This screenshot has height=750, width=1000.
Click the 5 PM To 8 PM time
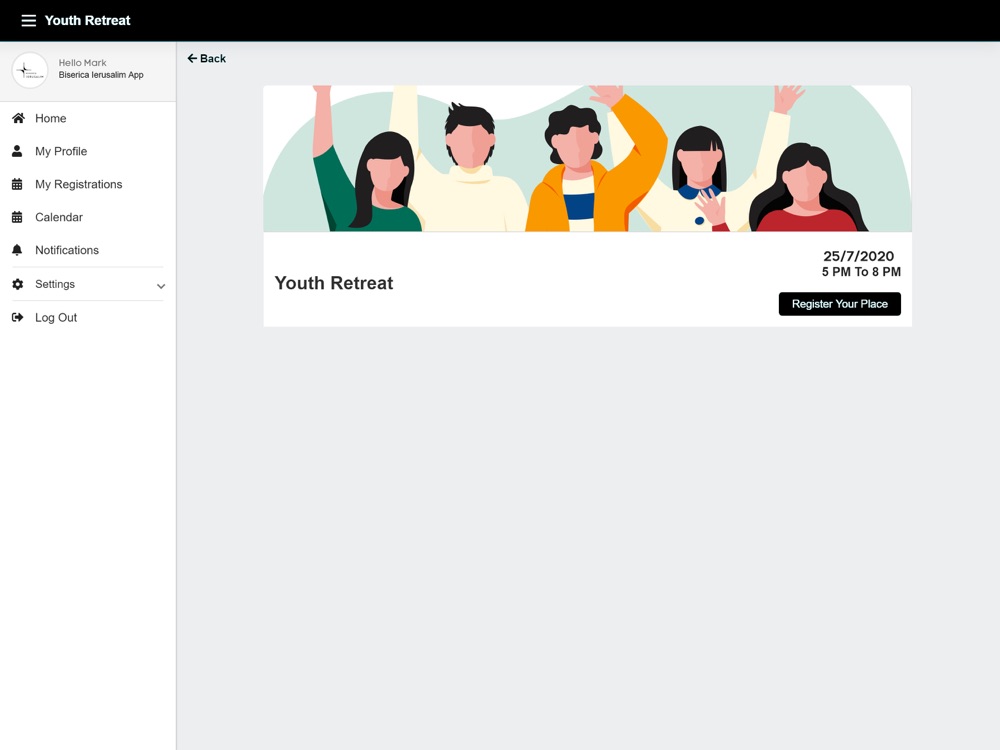click(x=861, y=272)
